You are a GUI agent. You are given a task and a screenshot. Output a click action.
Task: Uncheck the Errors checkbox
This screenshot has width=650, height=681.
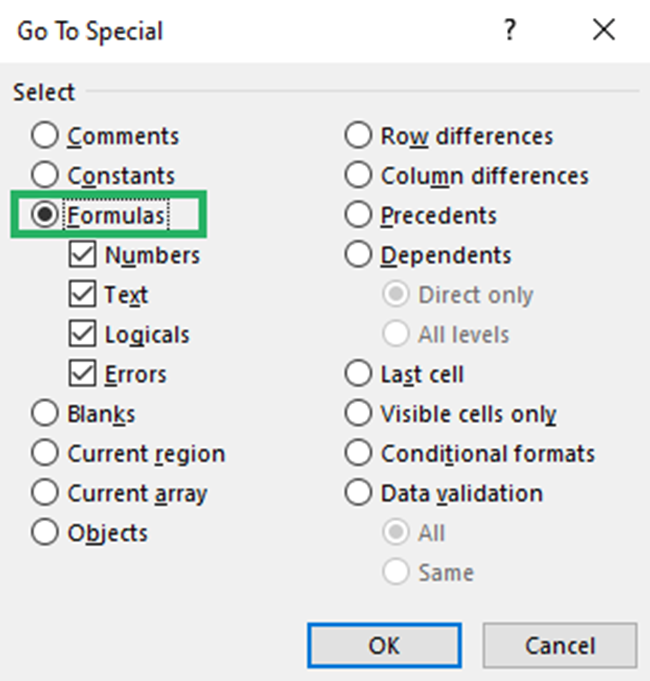[82, 375]
